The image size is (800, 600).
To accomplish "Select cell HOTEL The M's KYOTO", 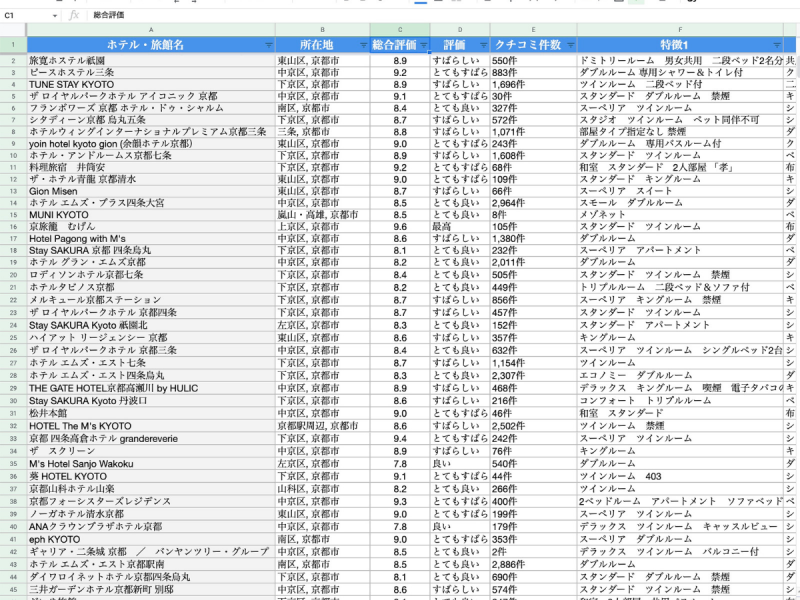I will click(151, 426).
